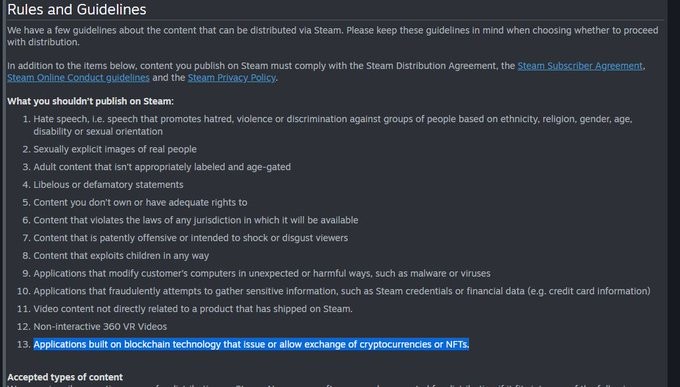Open the Steam Subscriber Agreement link
Screen dimensions: 680x387
pyautogui.click(x=580, y=66)
